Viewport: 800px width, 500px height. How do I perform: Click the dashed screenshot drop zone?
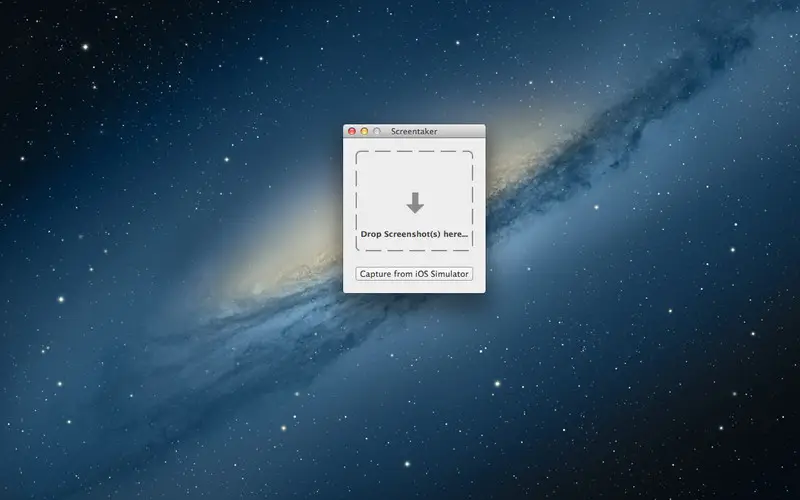414,201
